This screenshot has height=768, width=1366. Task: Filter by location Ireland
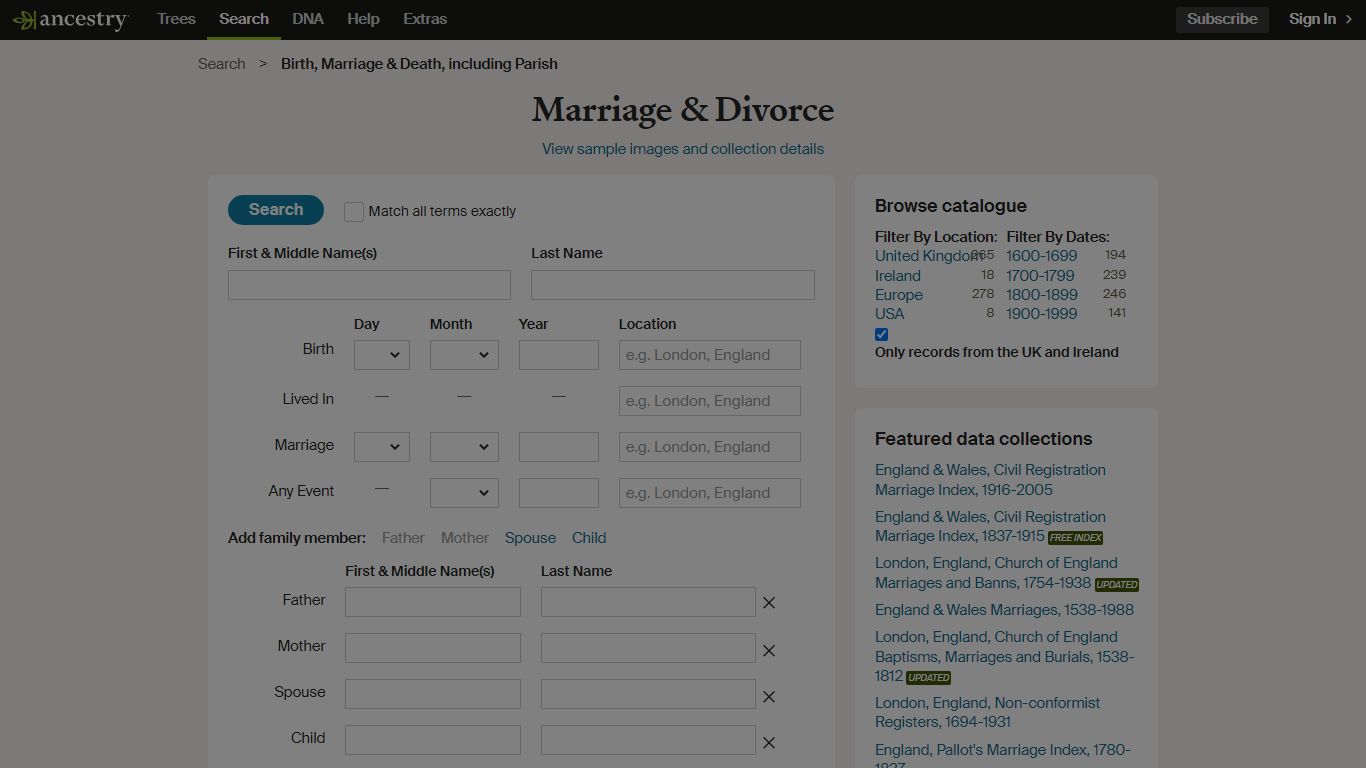(898, 276)
